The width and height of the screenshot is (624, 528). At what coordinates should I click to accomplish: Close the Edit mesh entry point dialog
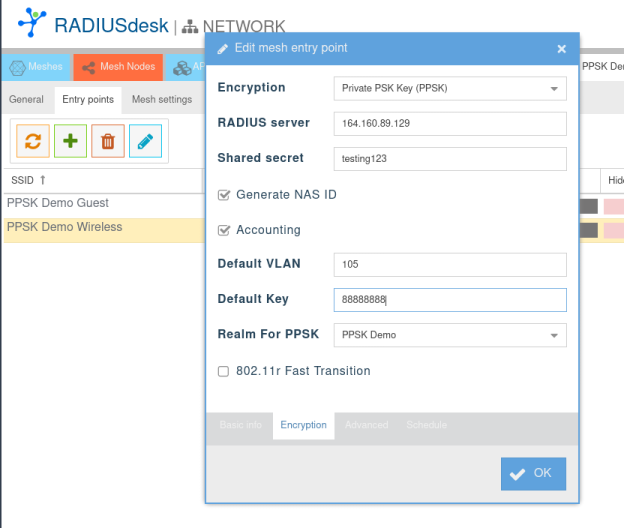[562, 48]
